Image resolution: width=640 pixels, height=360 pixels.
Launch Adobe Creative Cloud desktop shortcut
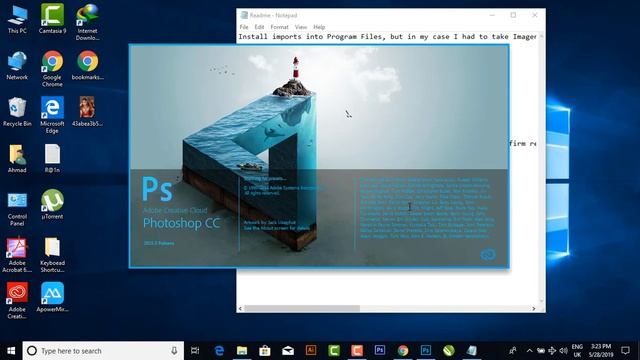(17, 300)
